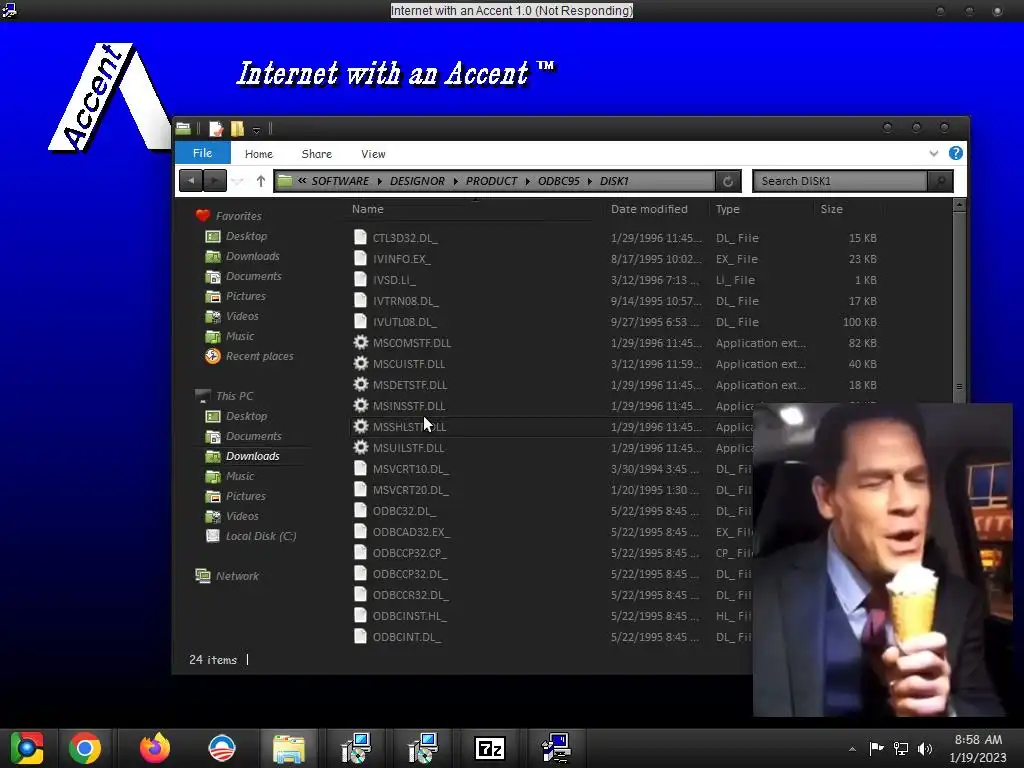Select MSCOMSTF.DLL gear icon
The image size is (1024, 768).
click(x=360, y=342)
